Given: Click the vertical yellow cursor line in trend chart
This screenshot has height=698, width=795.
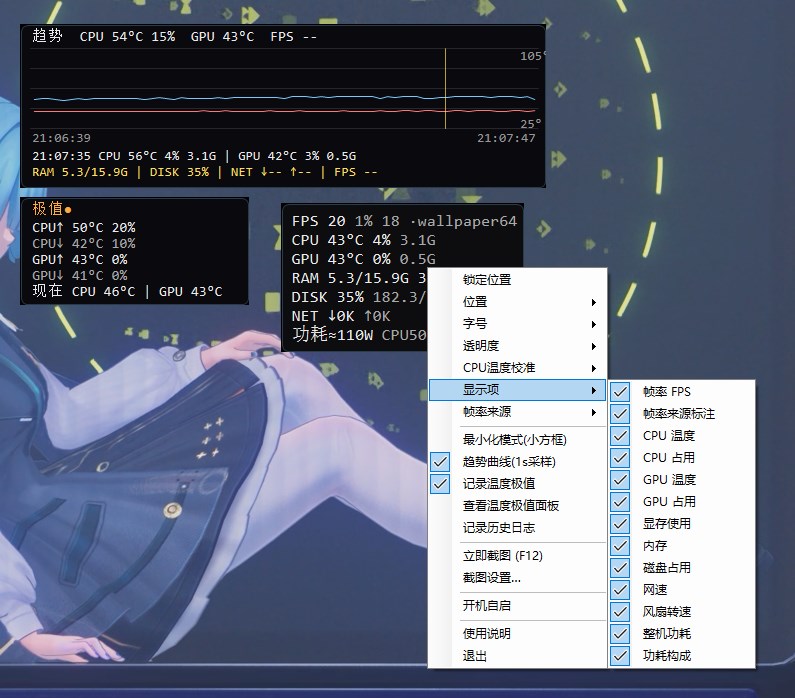Looking at the screenshot, I should point(445,88).
